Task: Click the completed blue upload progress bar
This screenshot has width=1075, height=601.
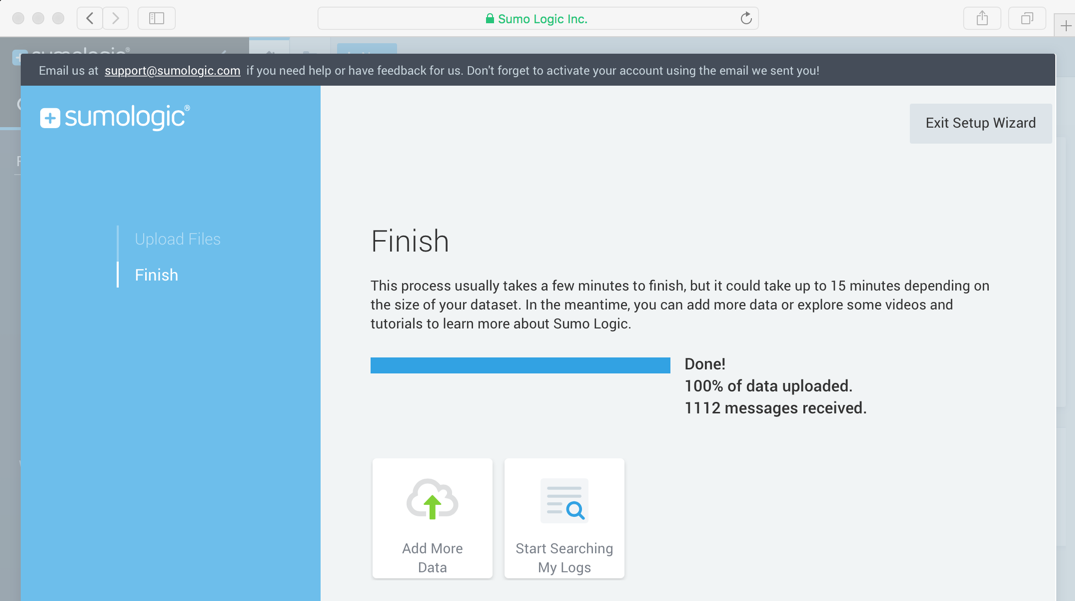Action: pos(520,365)
